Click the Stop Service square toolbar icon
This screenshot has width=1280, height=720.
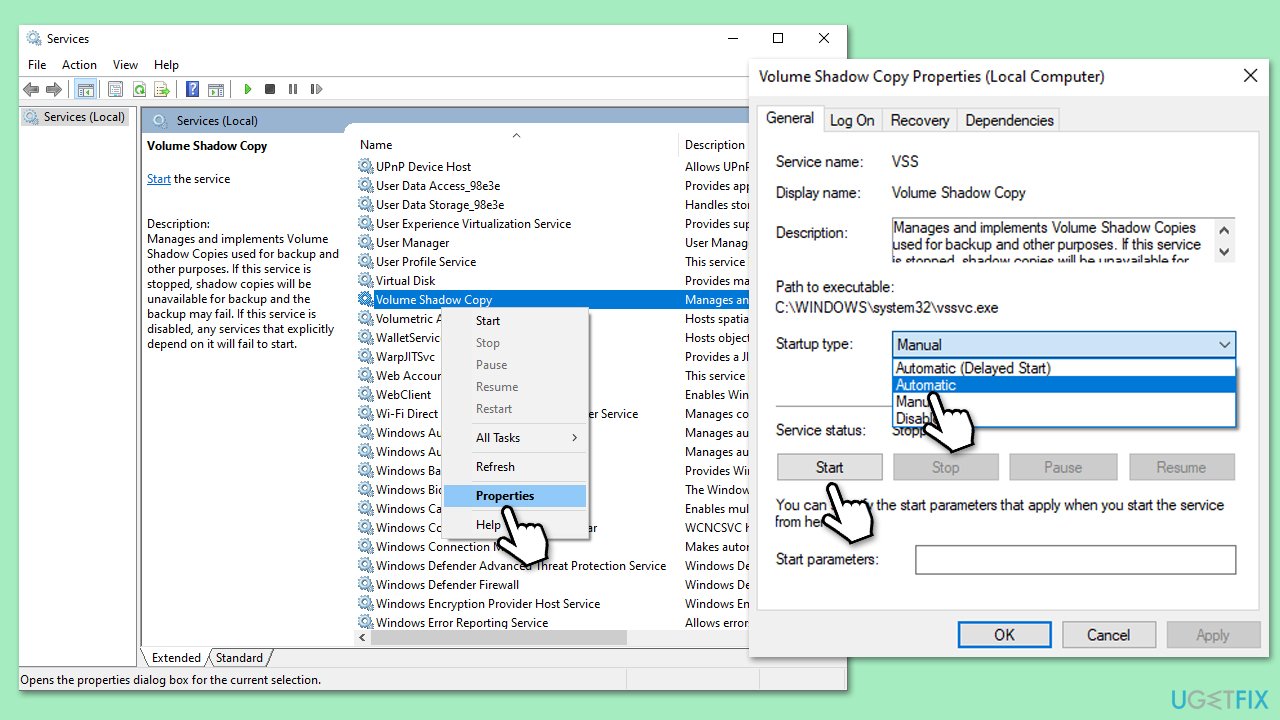coord(270,89)
